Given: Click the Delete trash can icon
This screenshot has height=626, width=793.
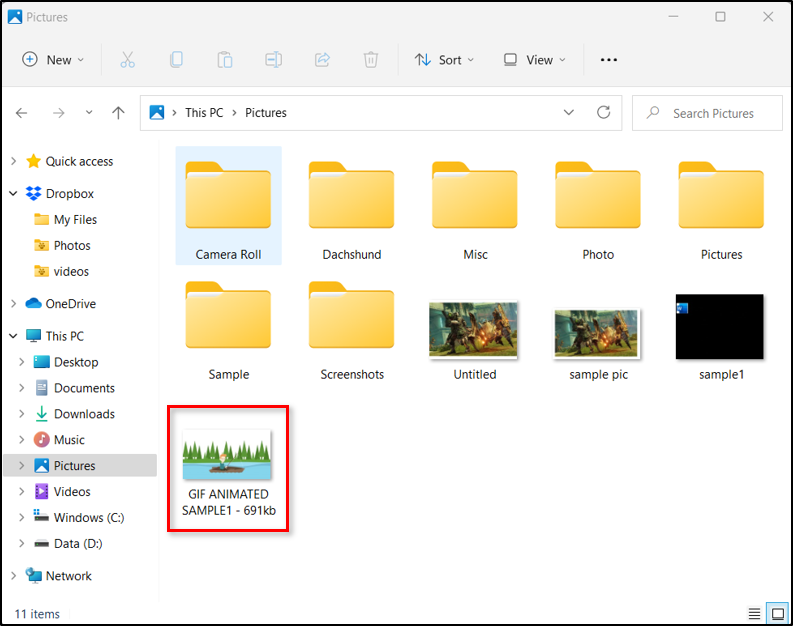Looking at the screenshot, I should (371, 60).
